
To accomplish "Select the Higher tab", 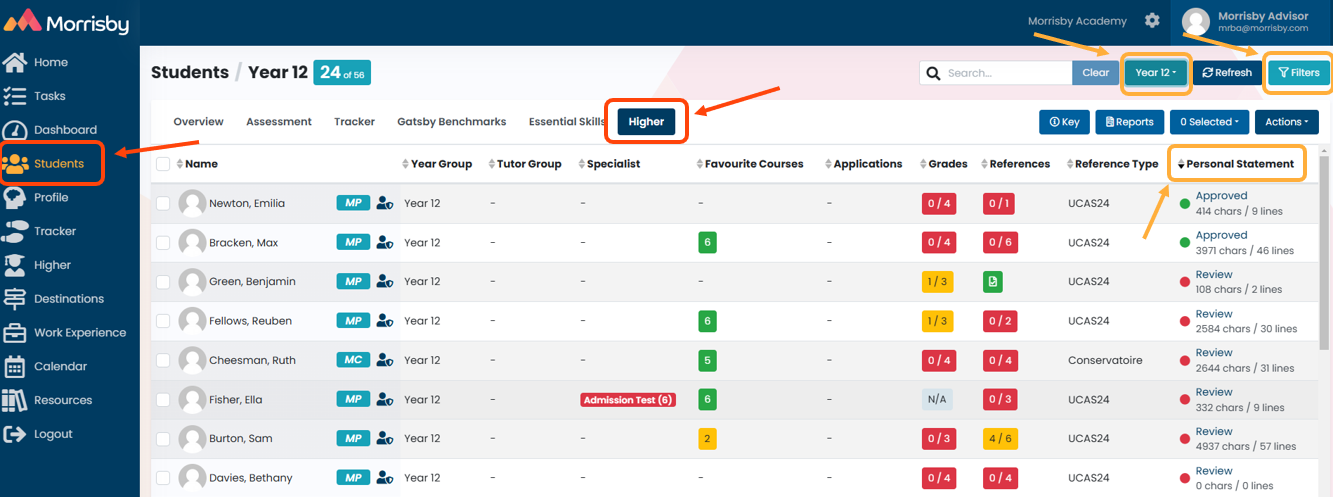I will click(646, 122).
